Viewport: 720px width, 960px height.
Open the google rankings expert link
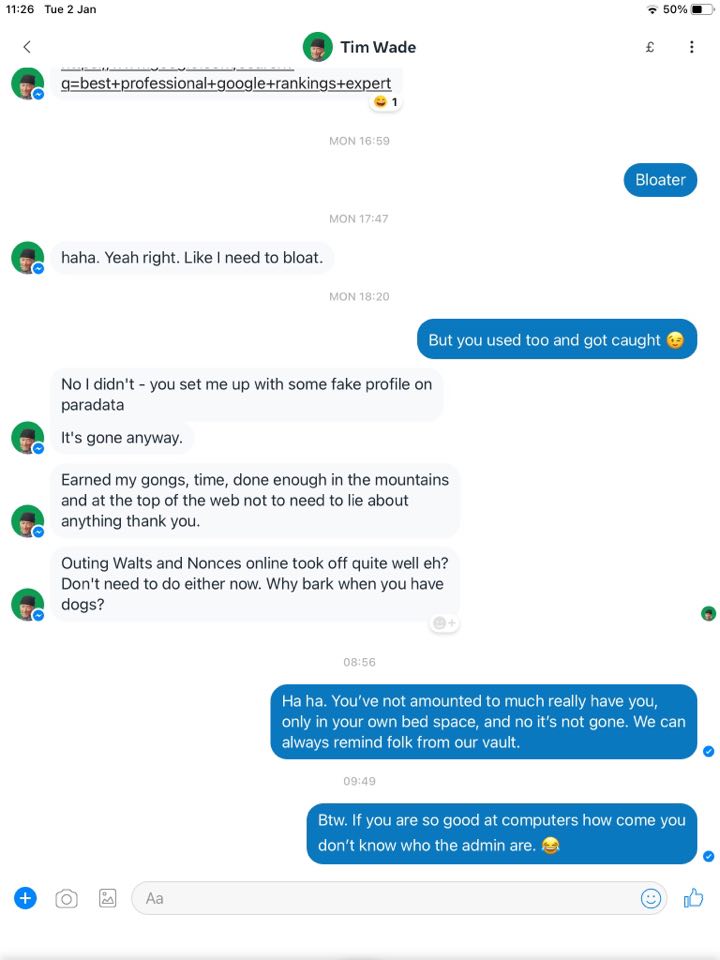click(x=226, y=83)
